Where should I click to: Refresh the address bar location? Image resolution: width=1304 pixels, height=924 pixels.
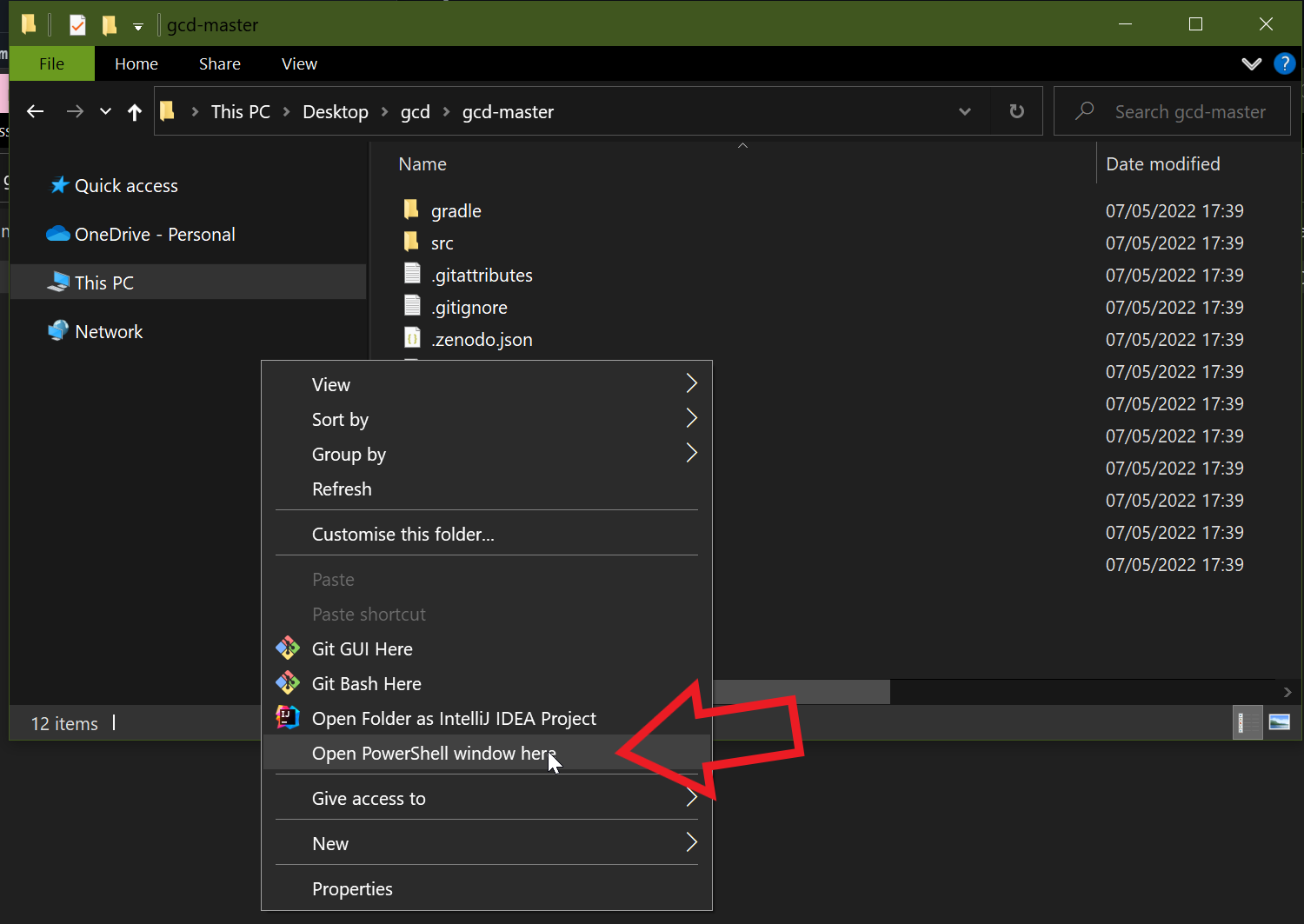pos(1016,111)
